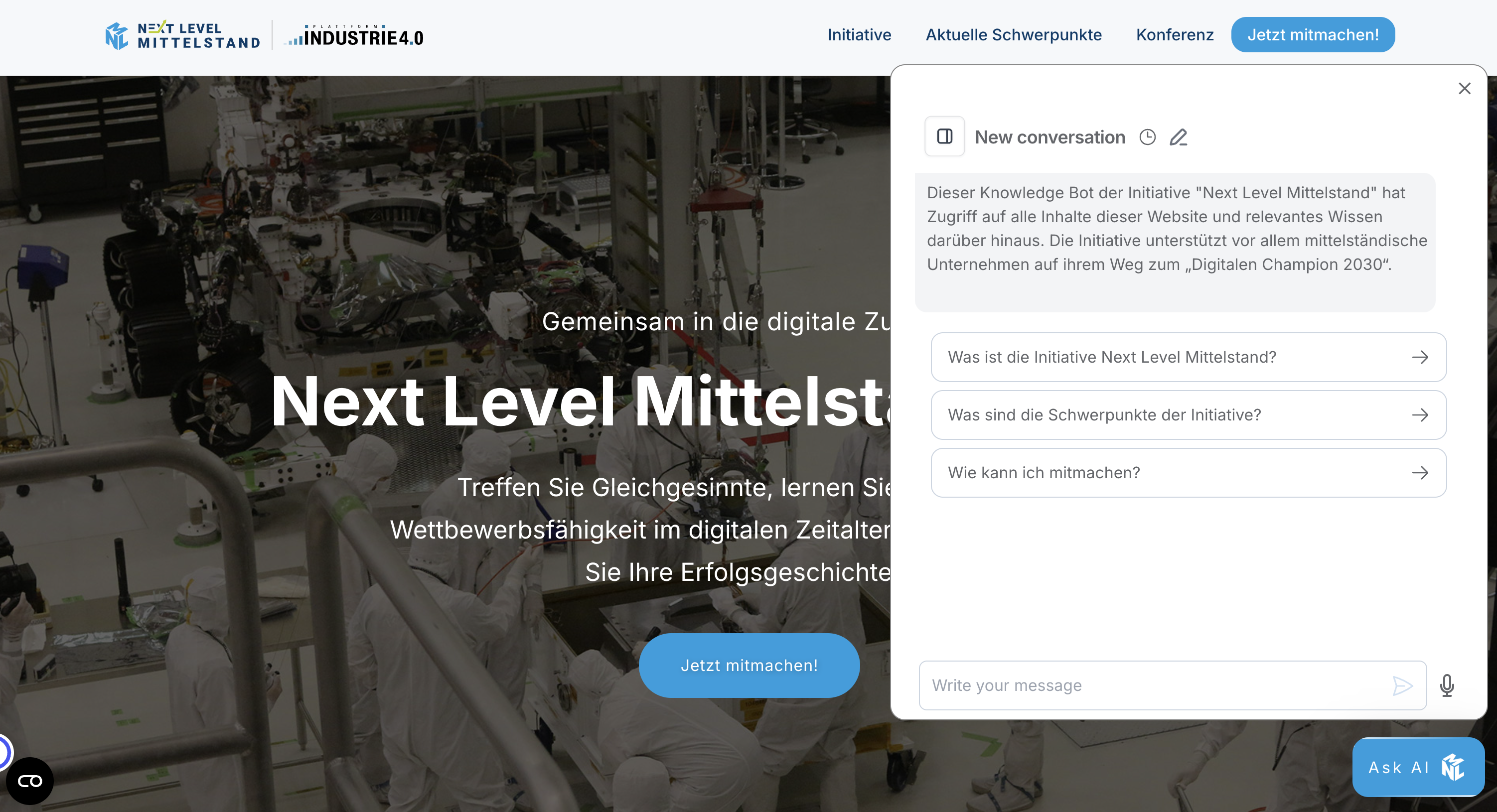Click the 'New conversation' title
The image size is (1497, 812).
[x=1049, y=137]
